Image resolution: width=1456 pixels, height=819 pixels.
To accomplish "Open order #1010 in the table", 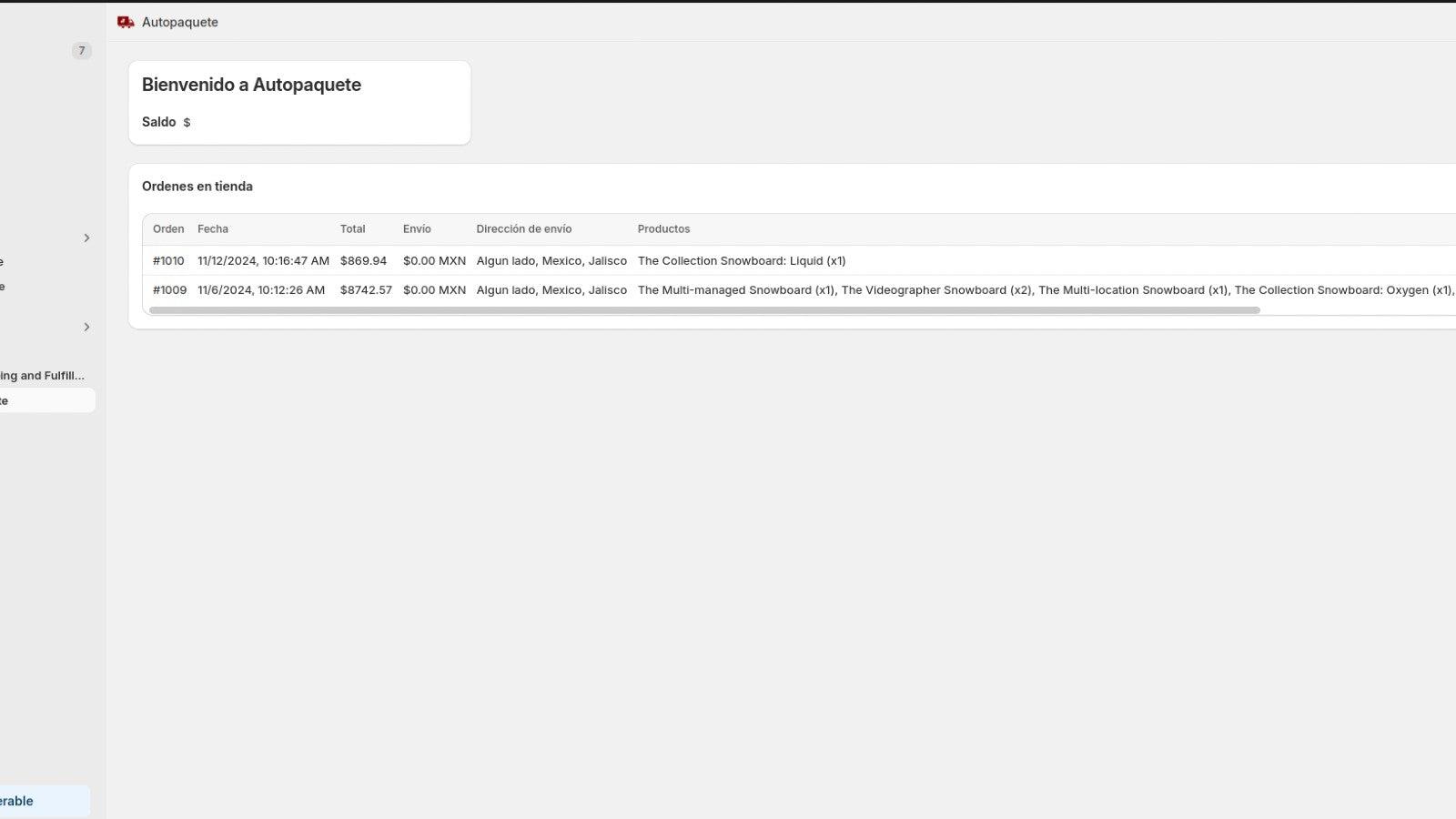I will tap(168, 261).
